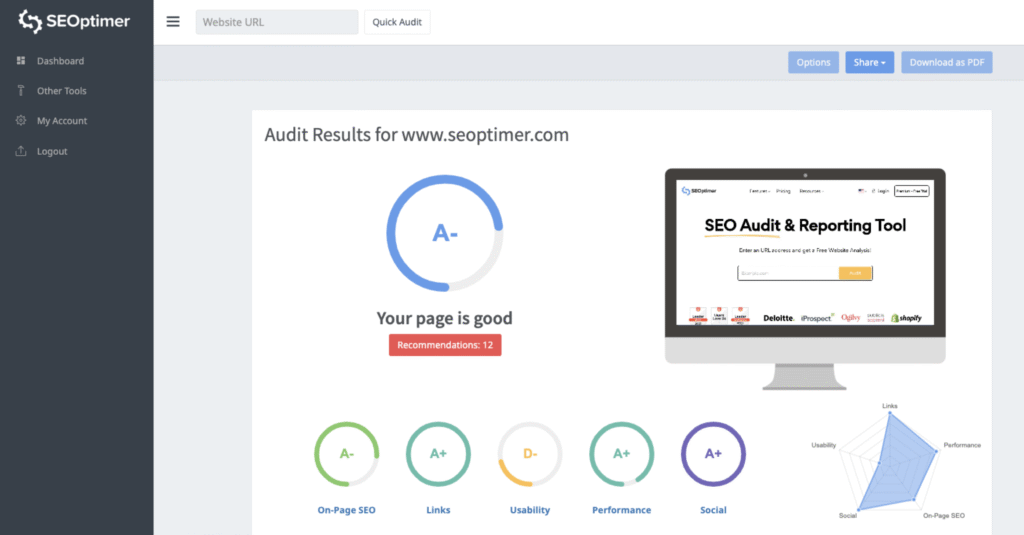Open the Share dropdown

coord(869,62)
